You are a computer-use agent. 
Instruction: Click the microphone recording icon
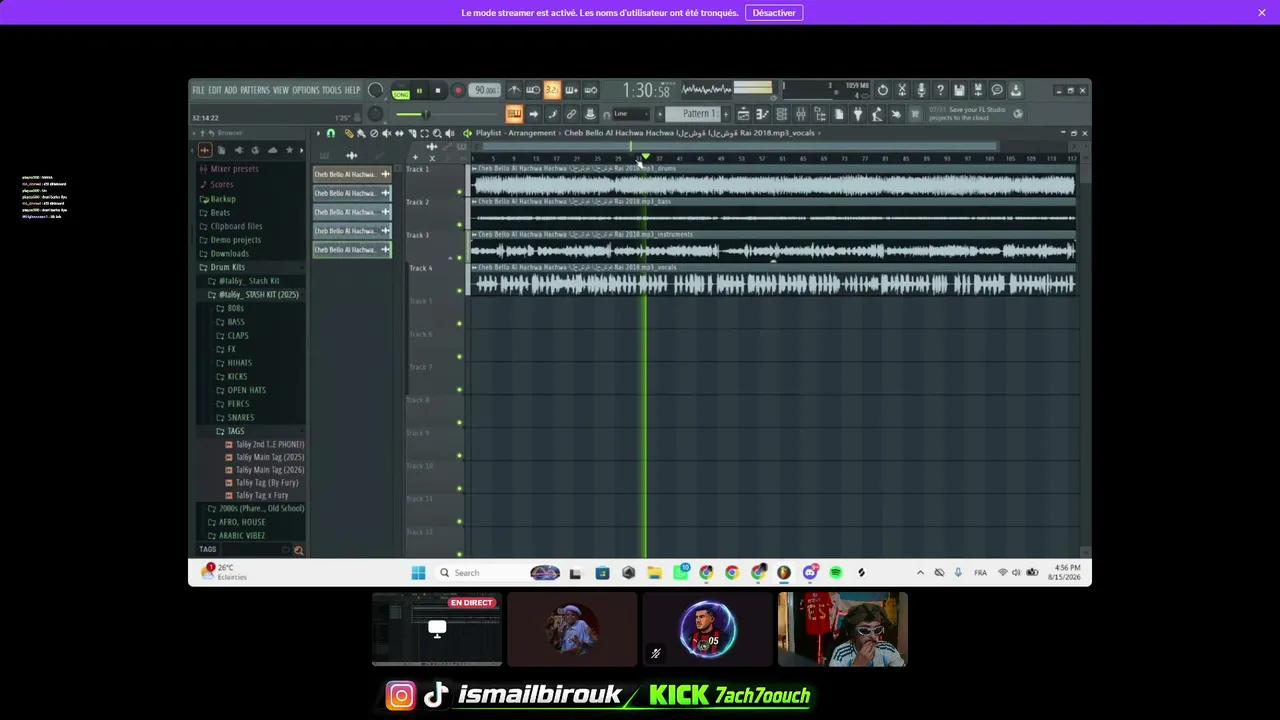[x=921, y=91]
